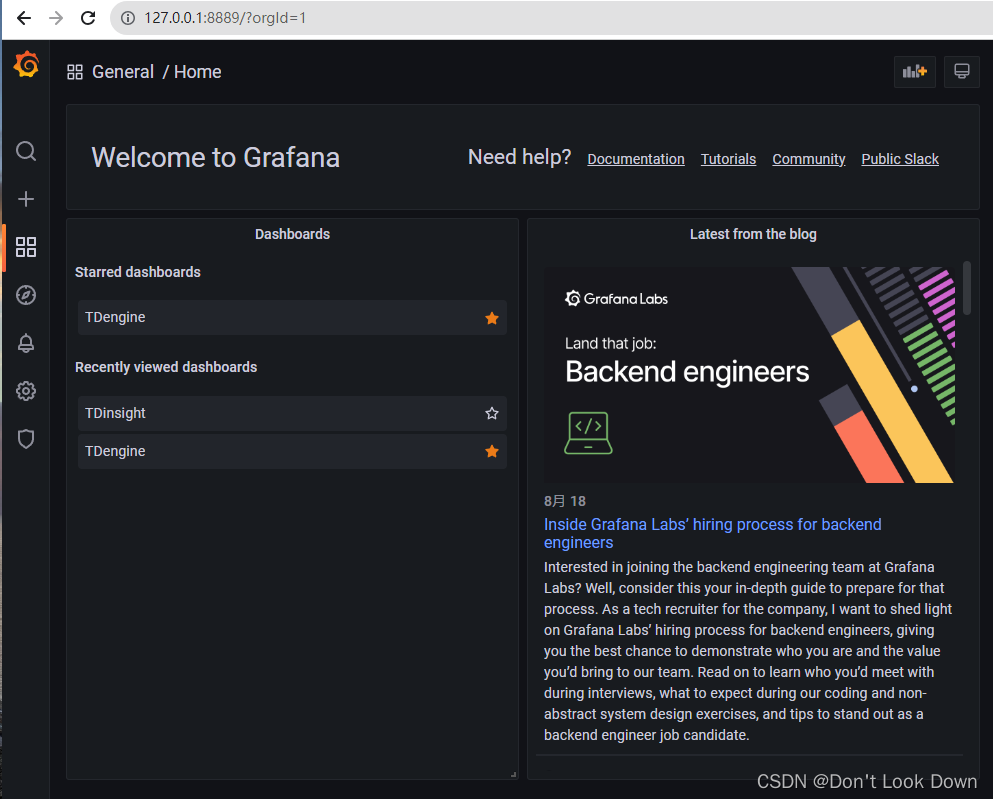993x799 pixels.
Task: Unstar TDengine in Recently viewed dashboards
Action: point(491,451)
